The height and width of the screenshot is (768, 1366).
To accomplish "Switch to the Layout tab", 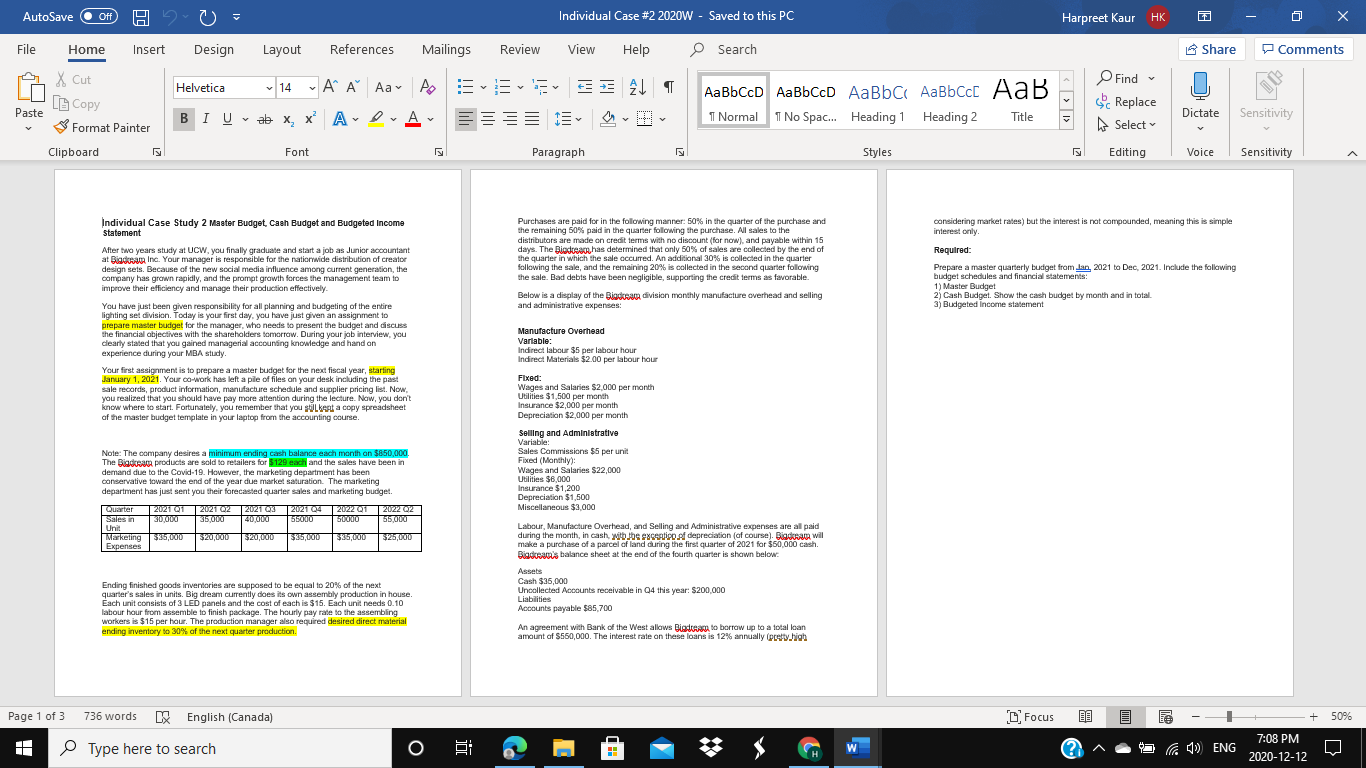I will (282, 49).
